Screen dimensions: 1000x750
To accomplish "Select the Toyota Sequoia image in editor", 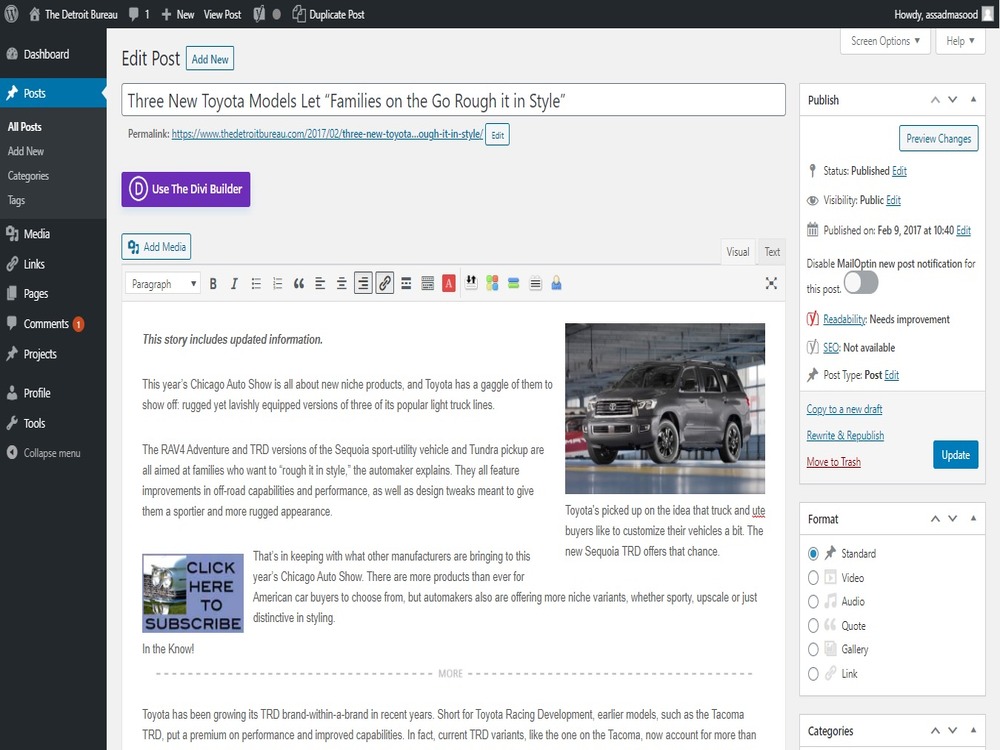I will tap(665, 408).
